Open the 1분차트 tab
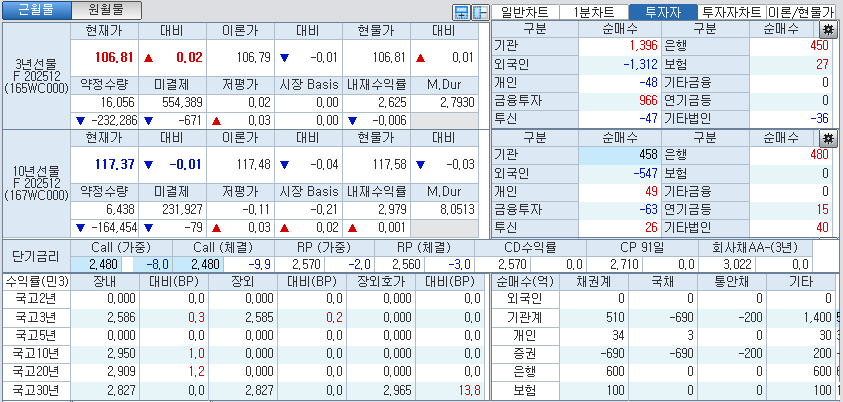 (594, 12)
